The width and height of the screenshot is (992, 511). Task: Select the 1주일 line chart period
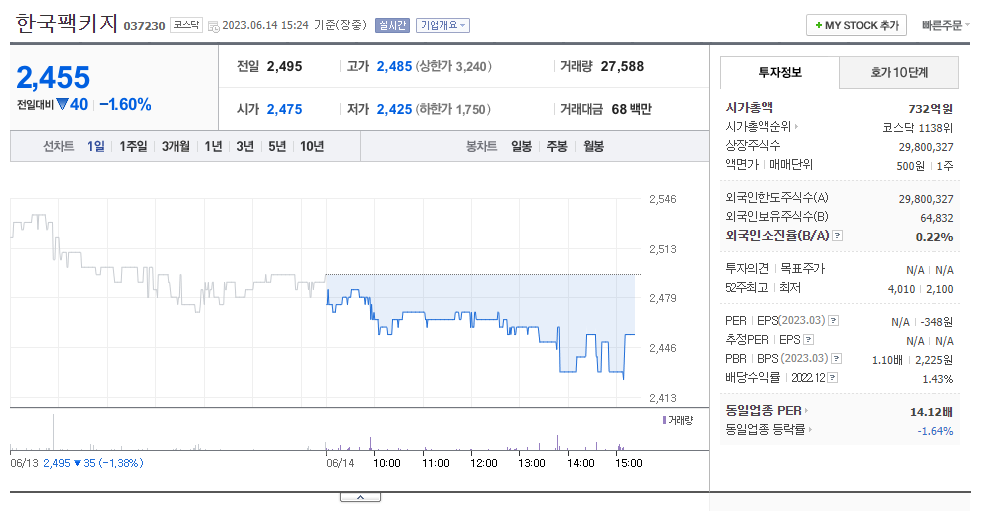point(133,146)
